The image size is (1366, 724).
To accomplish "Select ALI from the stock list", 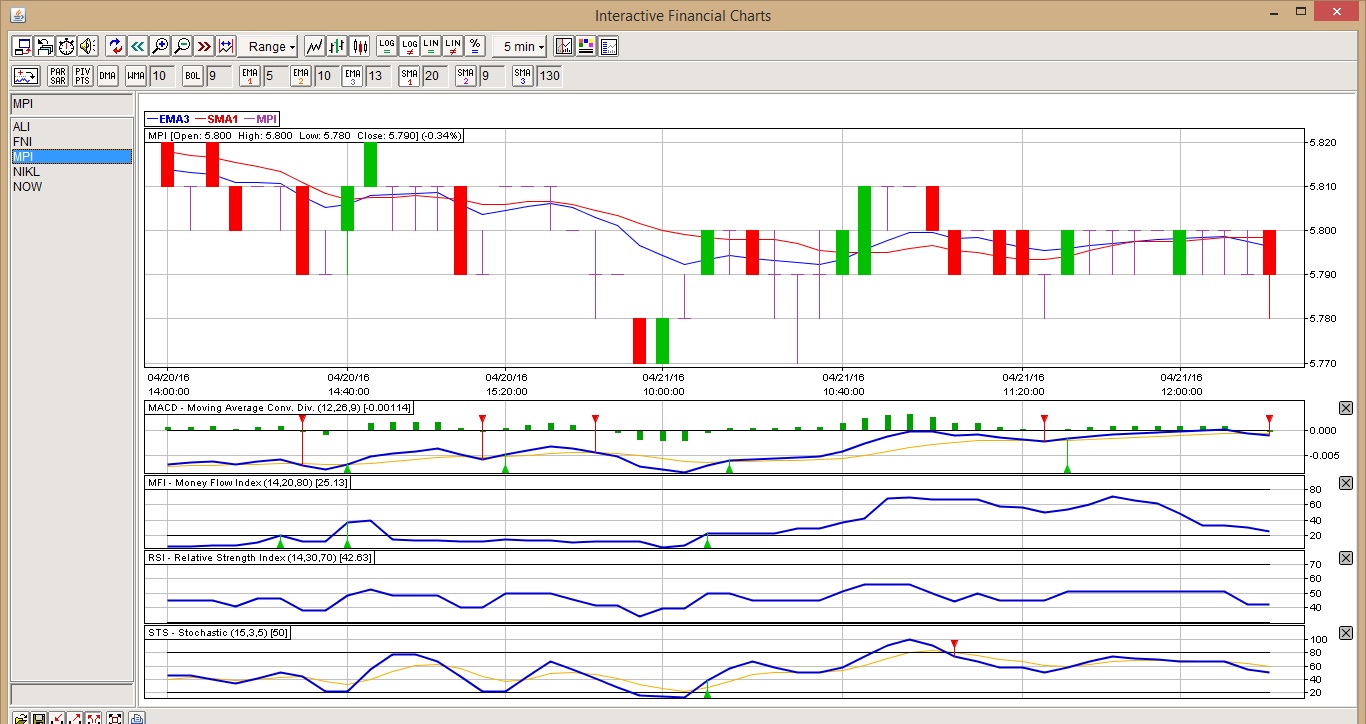I will pyautogui.click(x=21, y=127).
